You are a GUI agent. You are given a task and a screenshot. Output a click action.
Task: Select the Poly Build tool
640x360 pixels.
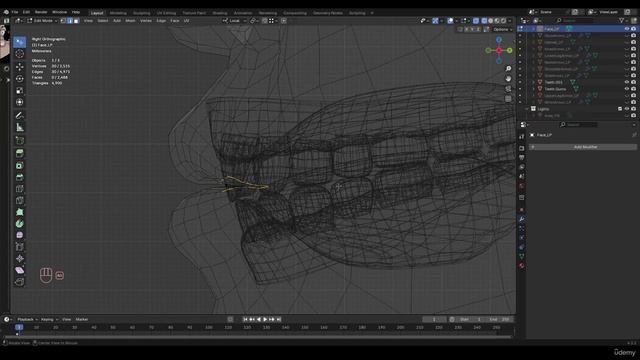tap(20, 212)
